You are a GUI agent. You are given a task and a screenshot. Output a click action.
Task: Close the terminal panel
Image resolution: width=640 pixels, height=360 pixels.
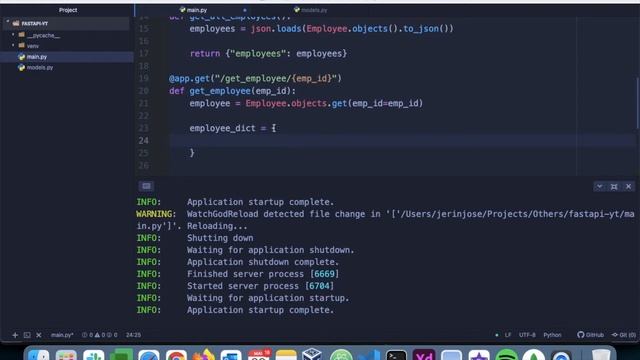(x=629, y=187)
